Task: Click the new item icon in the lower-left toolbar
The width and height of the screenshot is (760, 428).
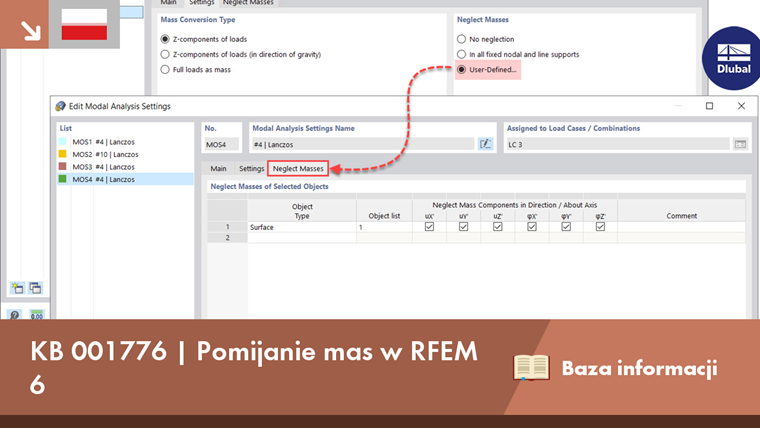Action: click(17, 288)
